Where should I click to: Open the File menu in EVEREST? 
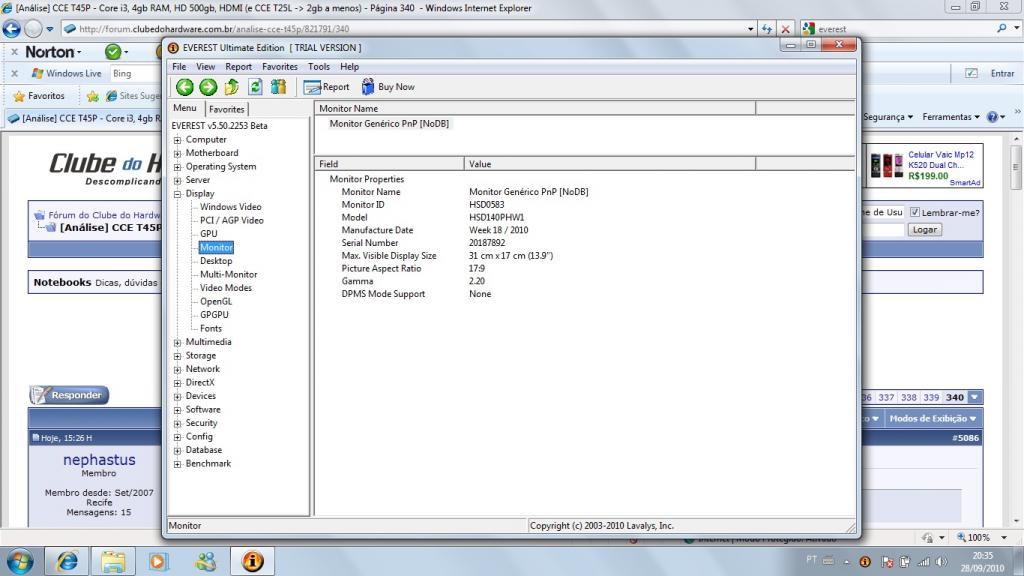179,67
